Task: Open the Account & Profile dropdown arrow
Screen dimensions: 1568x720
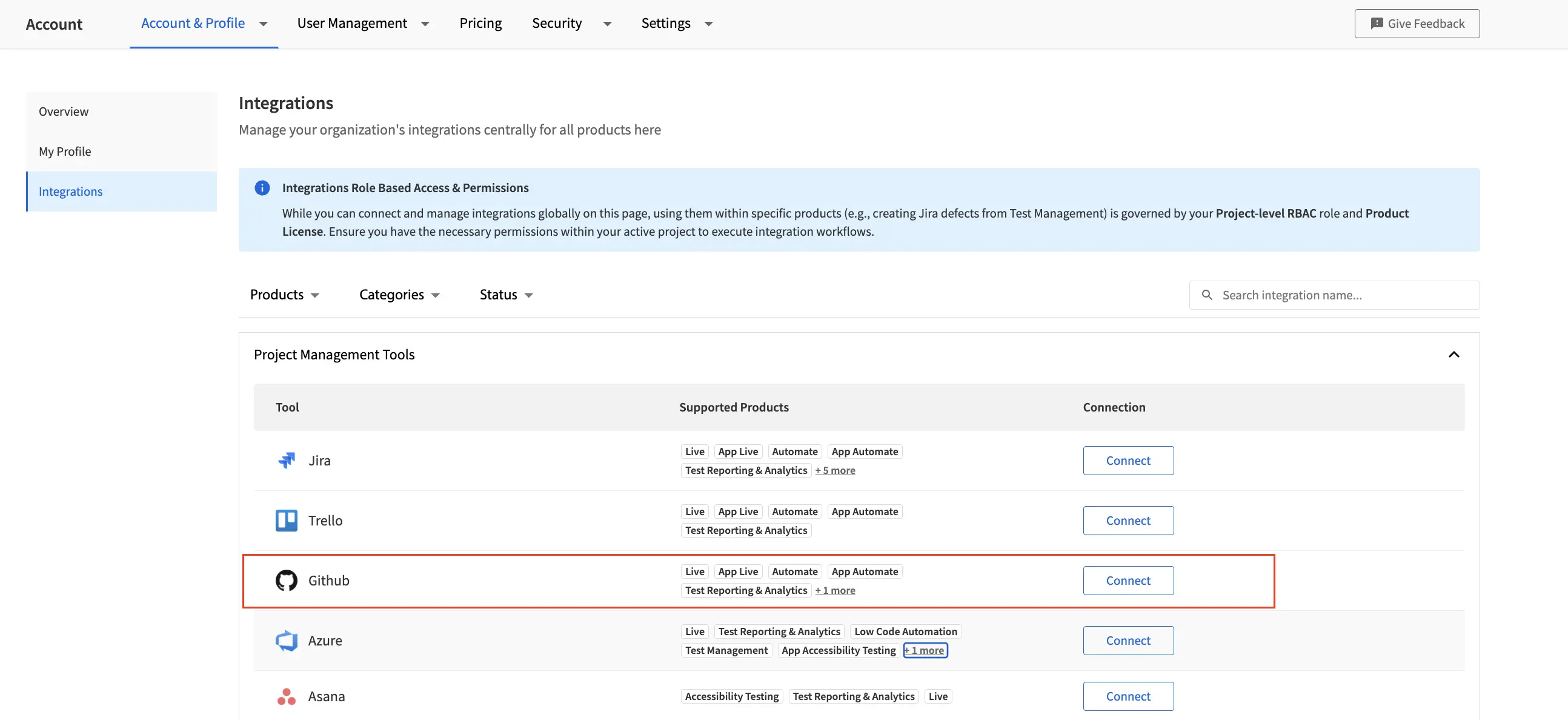Action: tap(263, 24)
